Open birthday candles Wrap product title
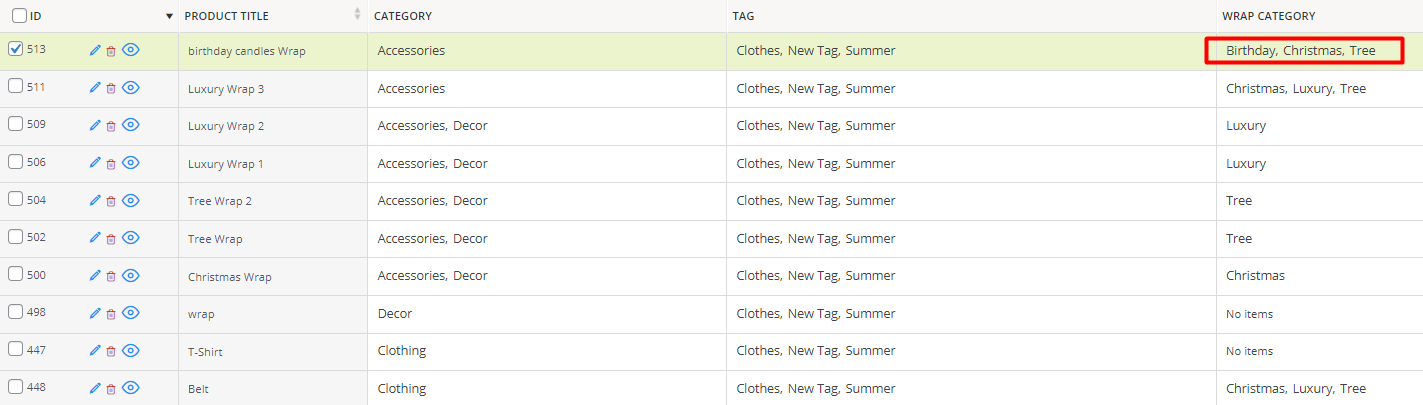 246,51
